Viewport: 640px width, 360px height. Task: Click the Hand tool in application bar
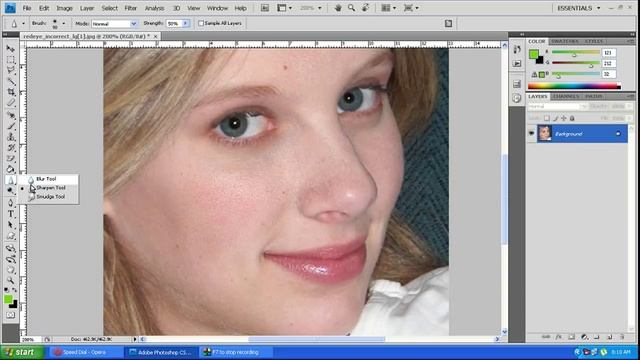coord(338,8)
